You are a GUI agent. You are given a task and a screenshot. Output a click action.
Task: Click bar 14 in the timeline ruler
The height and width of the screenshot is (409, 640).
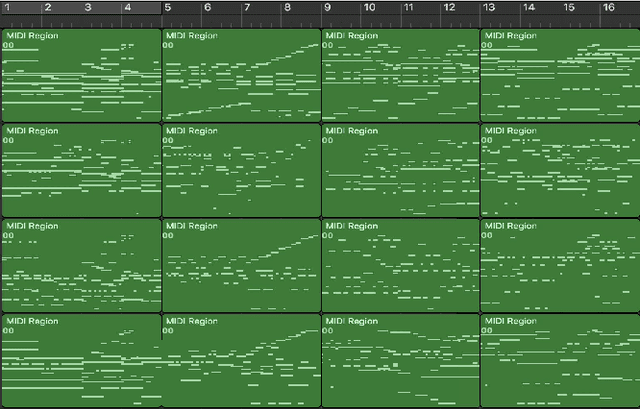coord(529,8)
